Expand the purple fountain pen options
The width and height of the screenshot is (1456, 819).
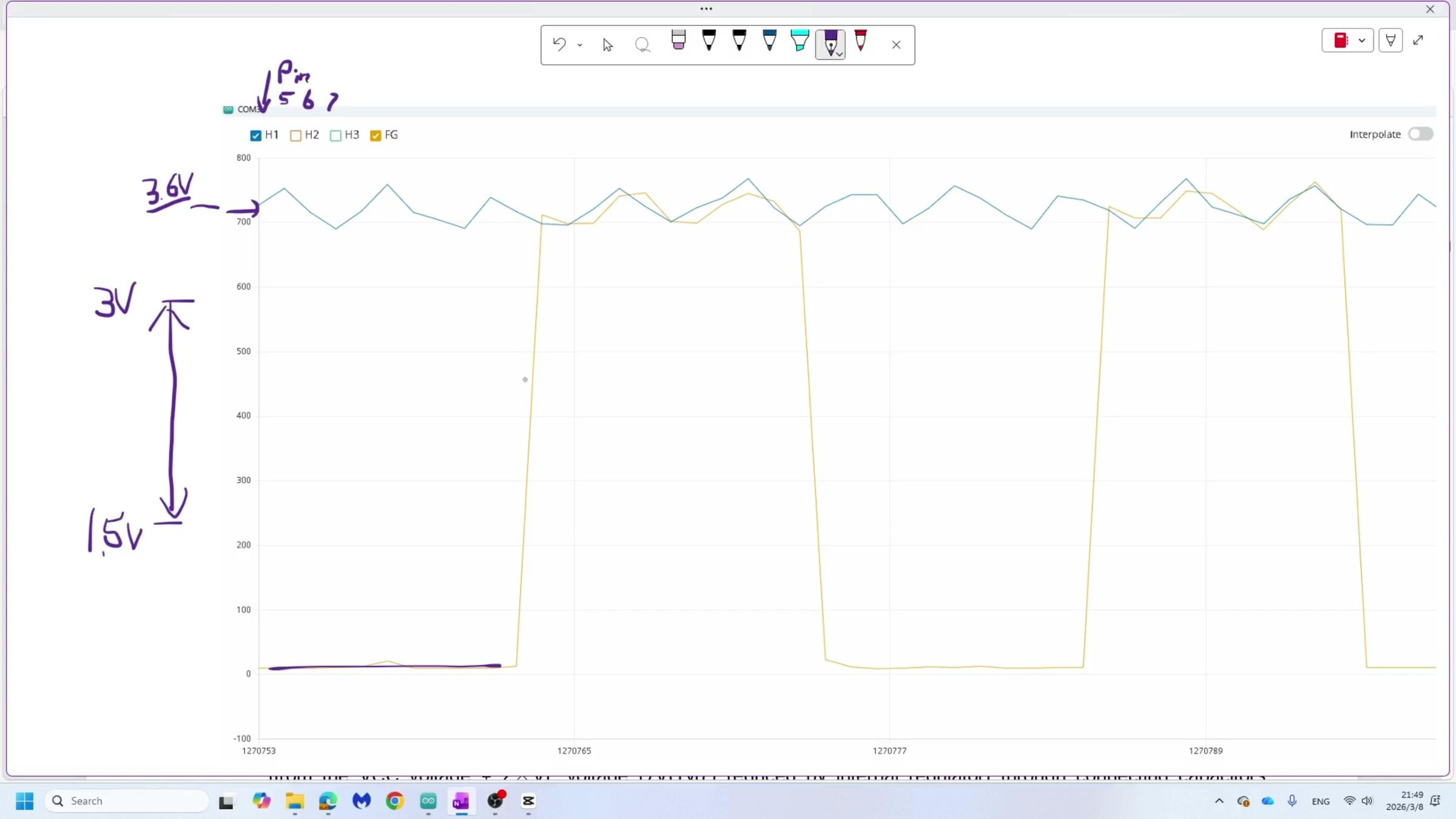(x=839, y=54)
